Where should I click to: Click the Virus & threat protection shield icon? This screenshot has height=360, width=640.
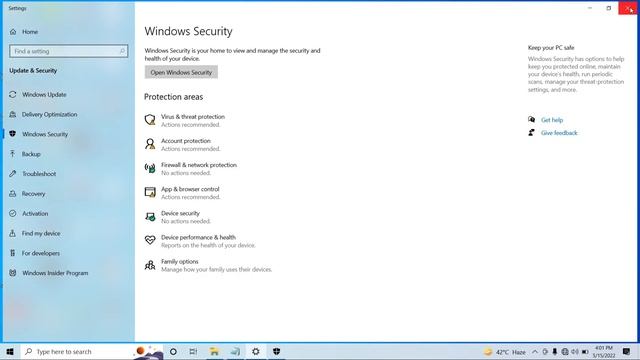click(x=150, y=120)
